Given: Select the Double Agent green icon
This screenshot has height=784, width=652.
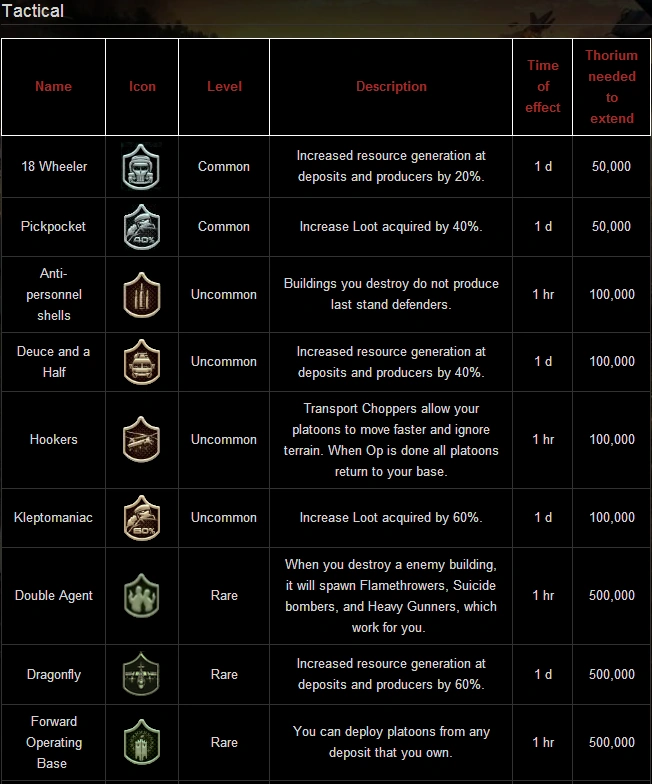Looking at the screenshot, I should [141, 596].
